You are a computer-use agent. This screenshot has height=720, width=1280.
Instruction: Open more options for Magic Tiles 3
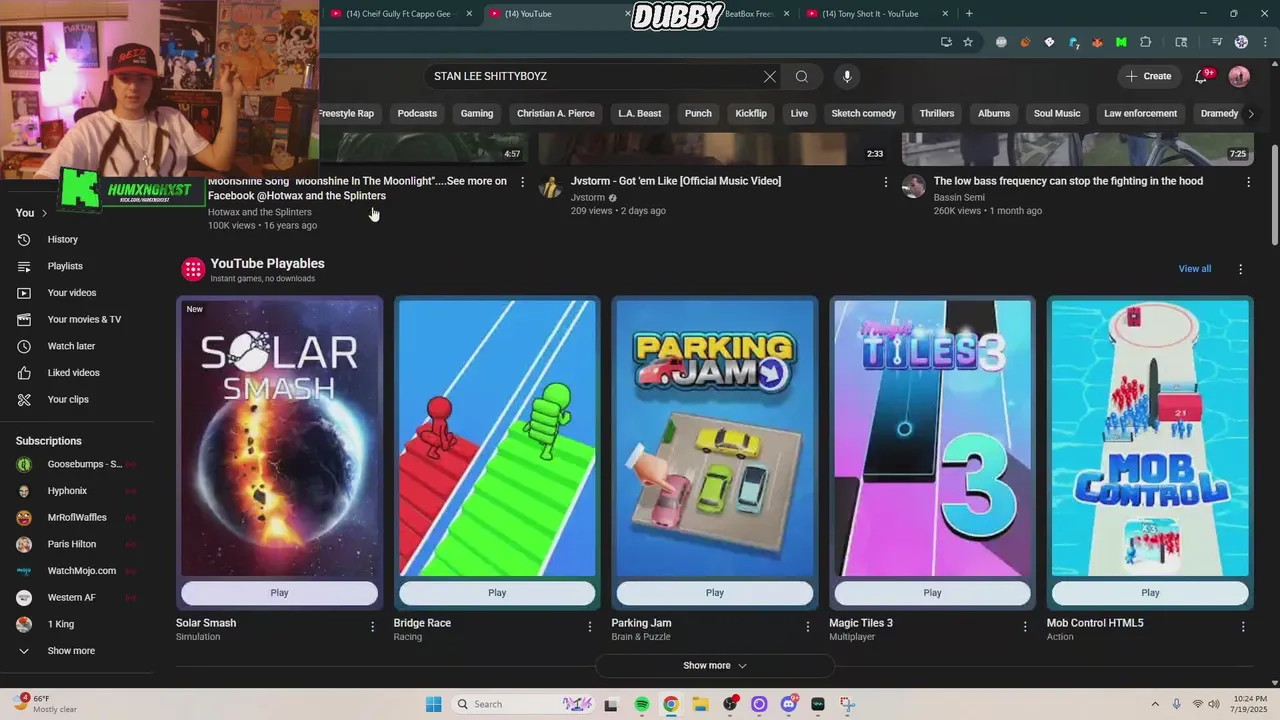pos(1025,627)
